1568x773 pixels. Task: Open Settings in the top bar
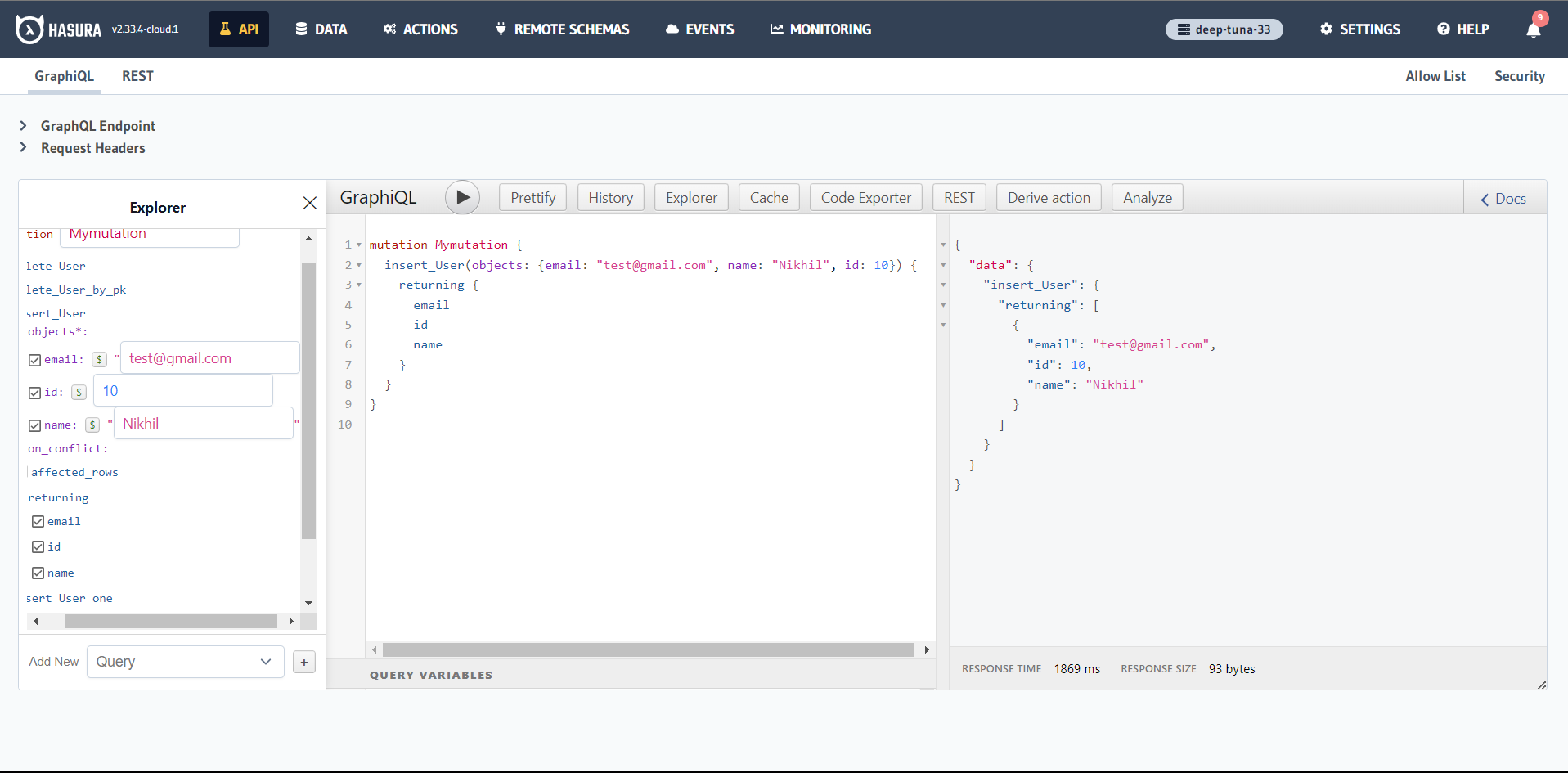(x=1360, y=29)
